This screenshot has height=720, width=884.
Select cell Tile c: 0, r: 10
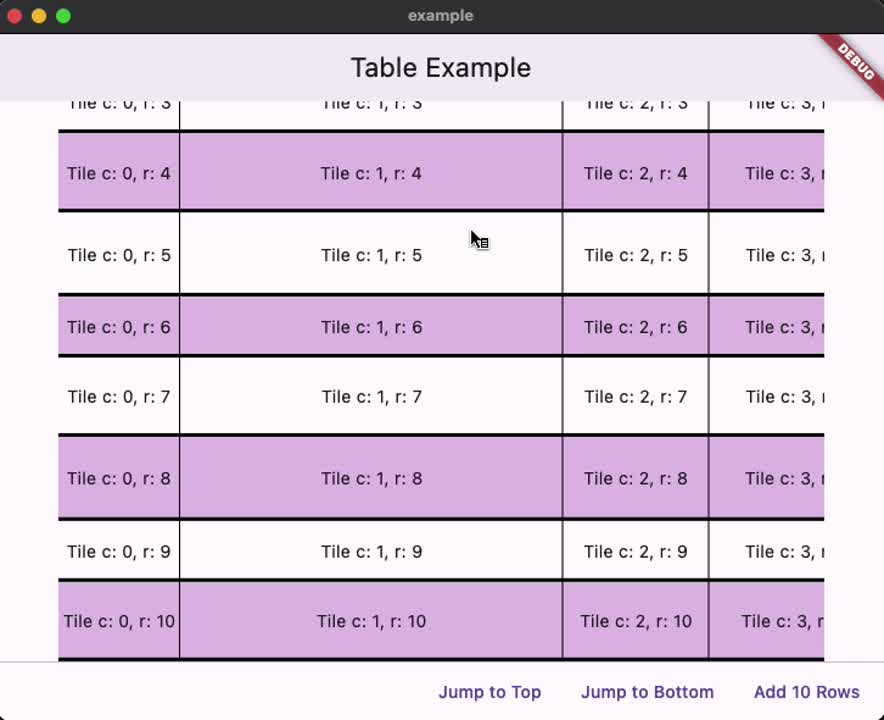point(119,620)
